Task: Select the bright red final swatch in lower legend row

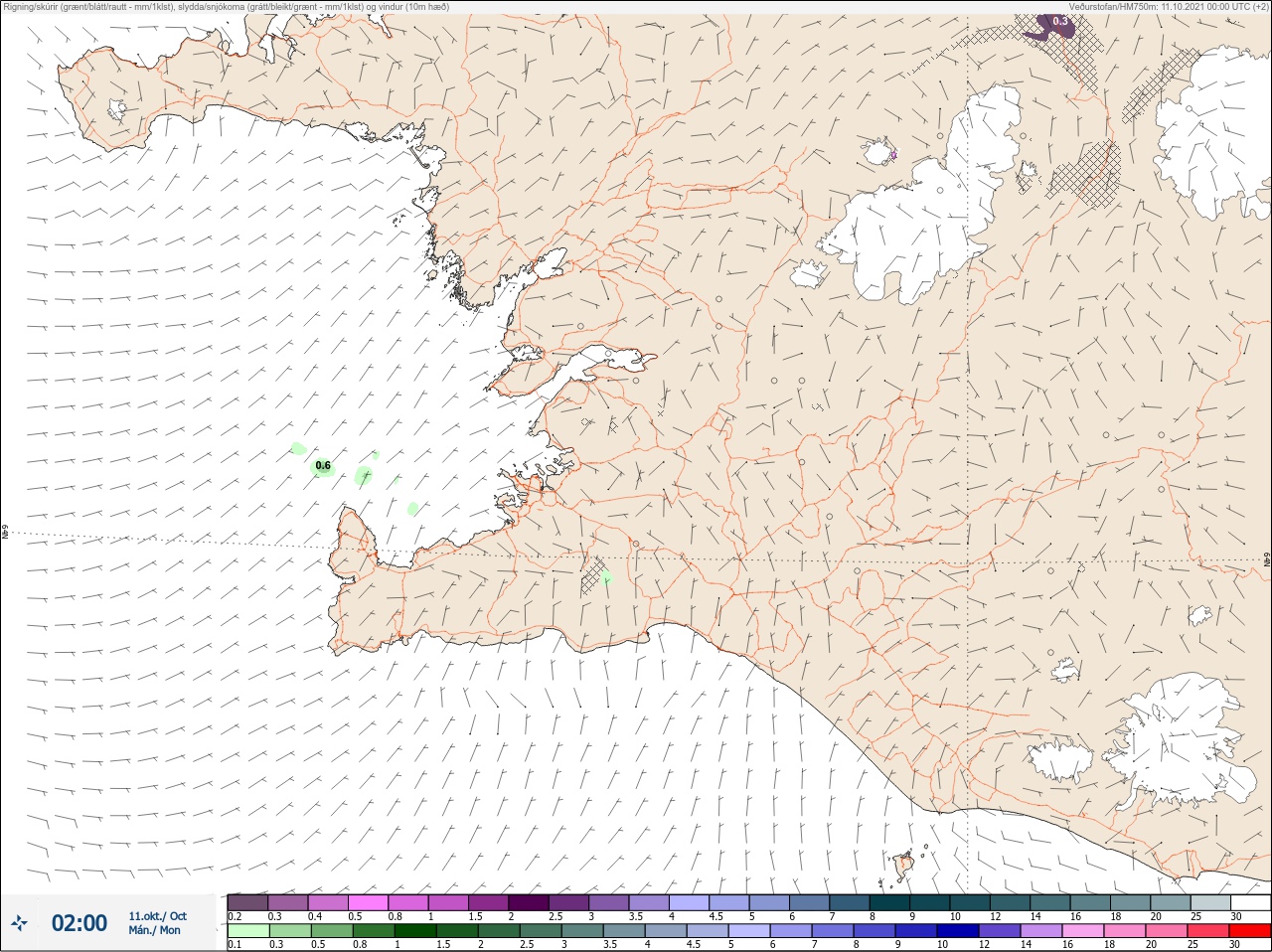Action: 1251,931
